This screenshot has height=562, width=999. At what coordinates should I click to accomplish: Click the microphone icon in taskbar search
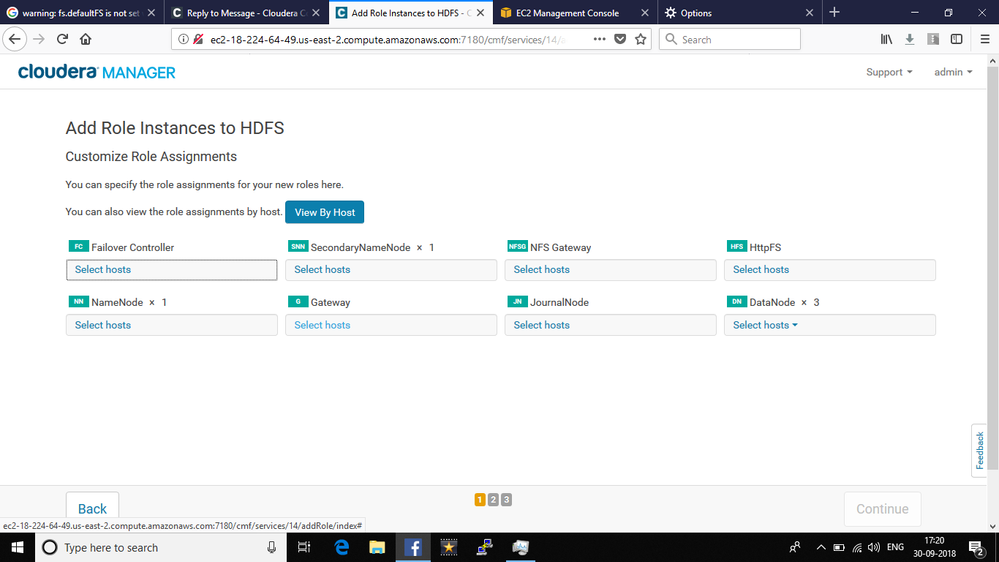(271, 547)
